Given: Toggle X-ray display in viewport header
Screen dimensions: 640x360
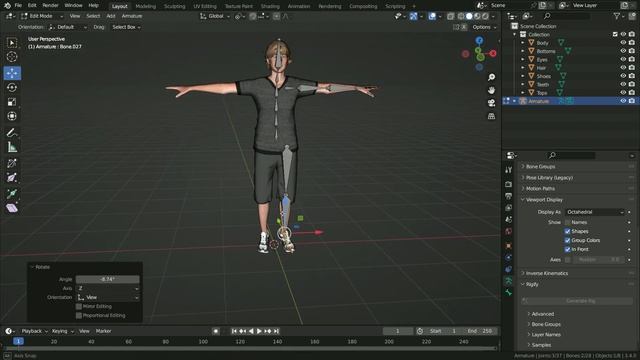Looking at the screenshot, I should pyautogui.click(x=451, y=16).
